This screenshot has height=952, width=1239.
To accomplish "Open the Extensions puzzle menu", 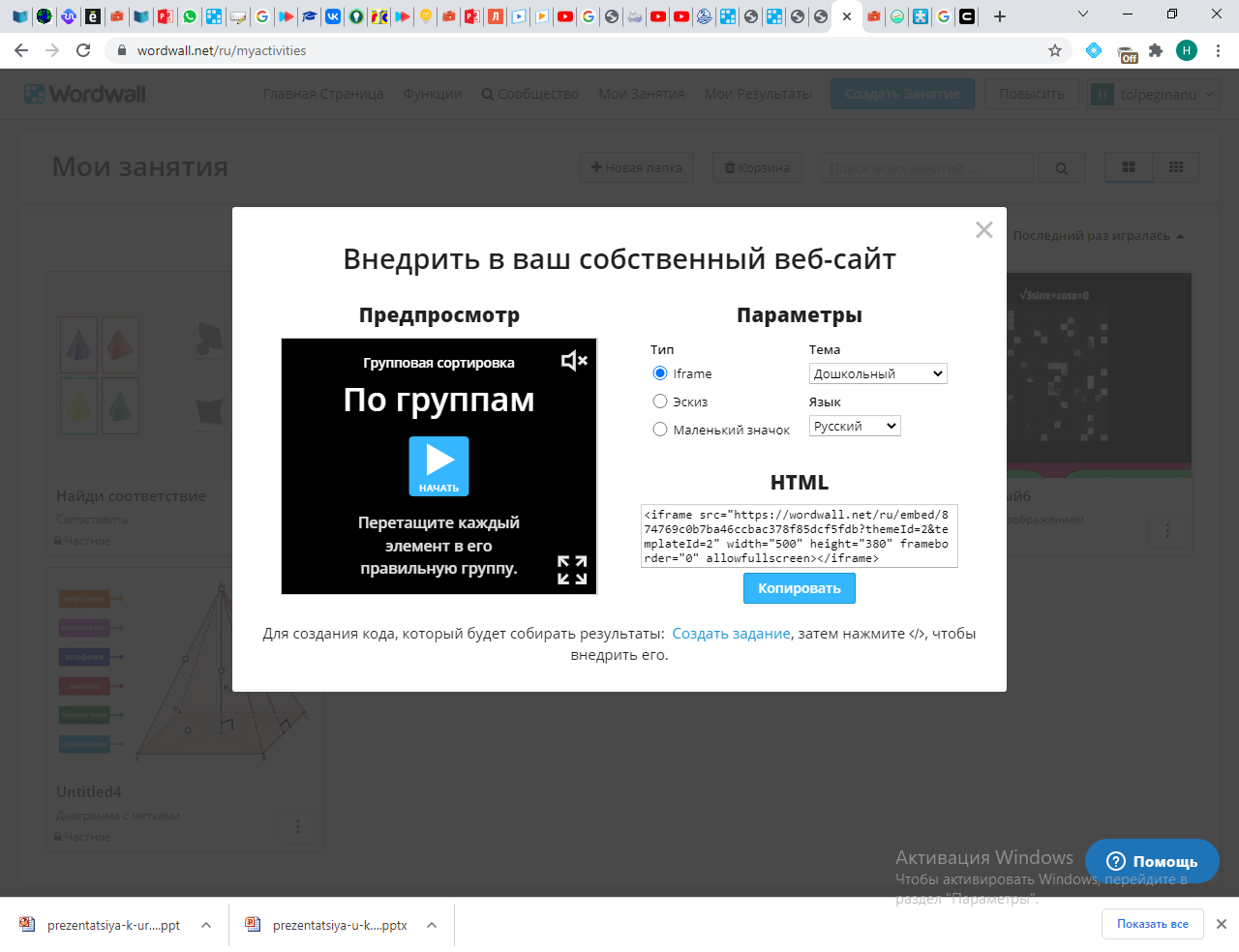I will click(x=1156, y=50).
